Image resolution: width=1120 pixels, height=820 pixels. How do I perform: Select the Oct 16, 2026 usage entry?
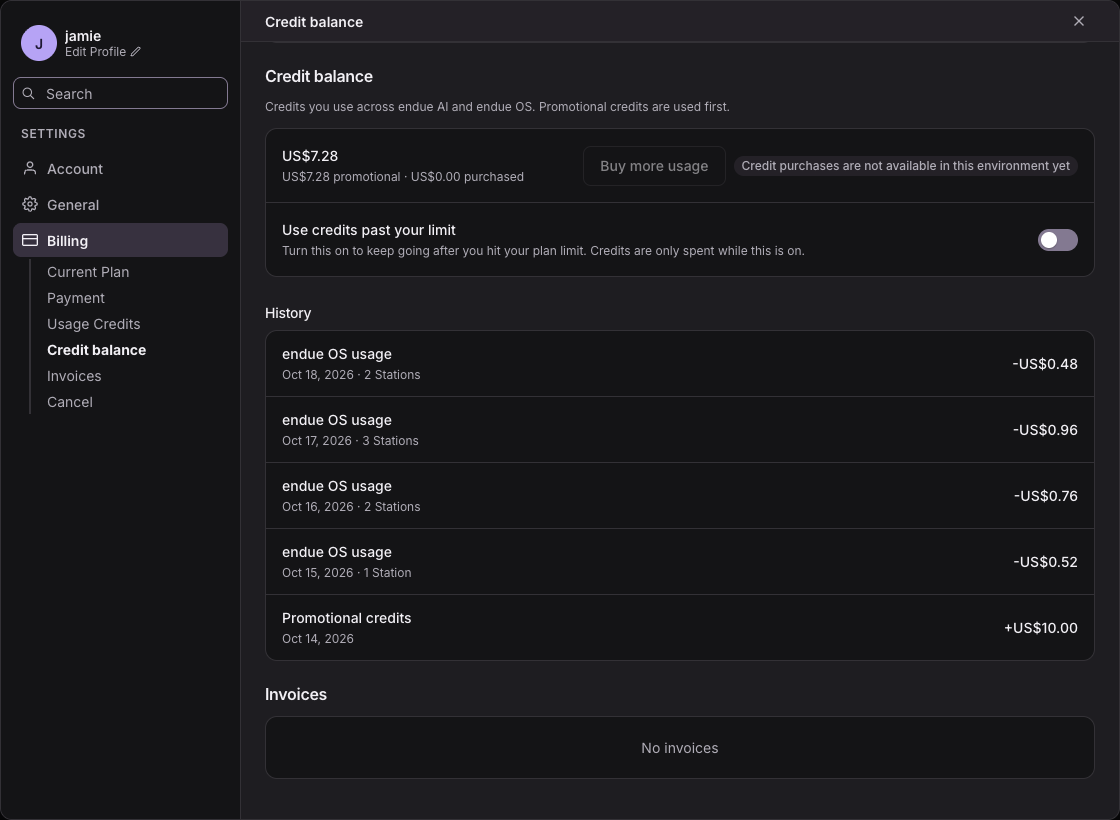[679, 496]
